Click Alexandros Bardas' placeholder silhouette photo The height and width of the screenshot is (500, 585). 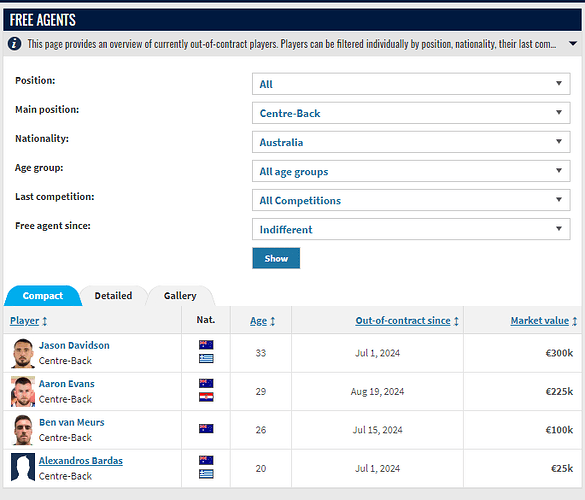click(x=23, y=468)
